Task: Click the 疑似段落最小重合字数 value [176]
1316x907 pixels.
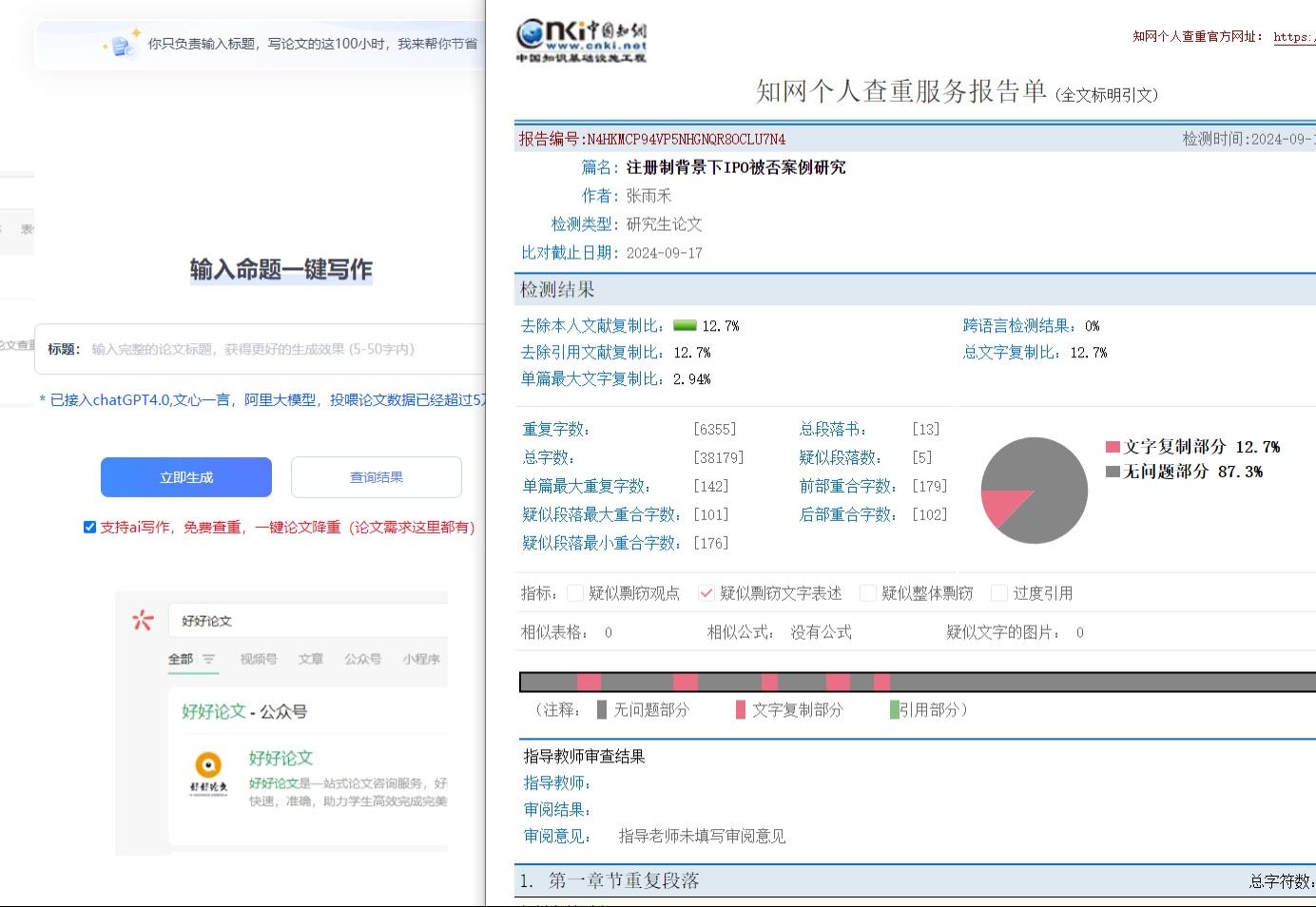Action: tap(711, 543)
